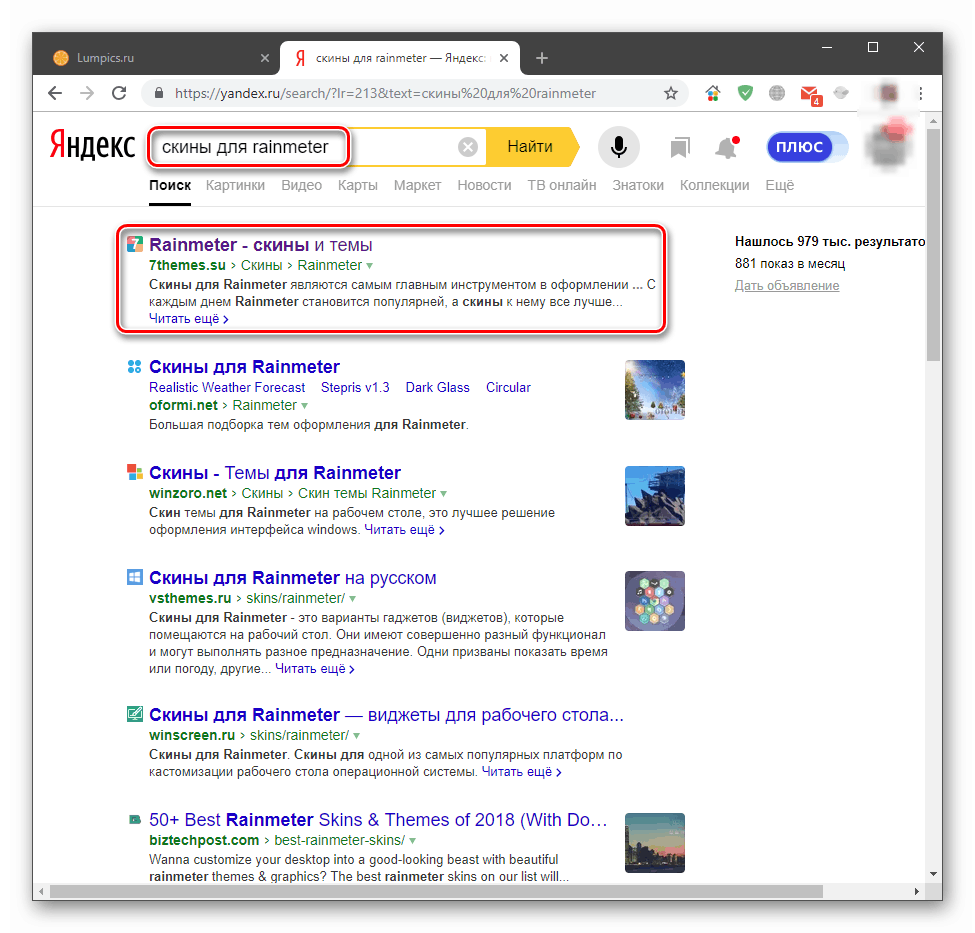Open Yandex bookmarks collections icon
This screenshot has height=933, width=975.
pyautogui.click(x=680, y=147)
